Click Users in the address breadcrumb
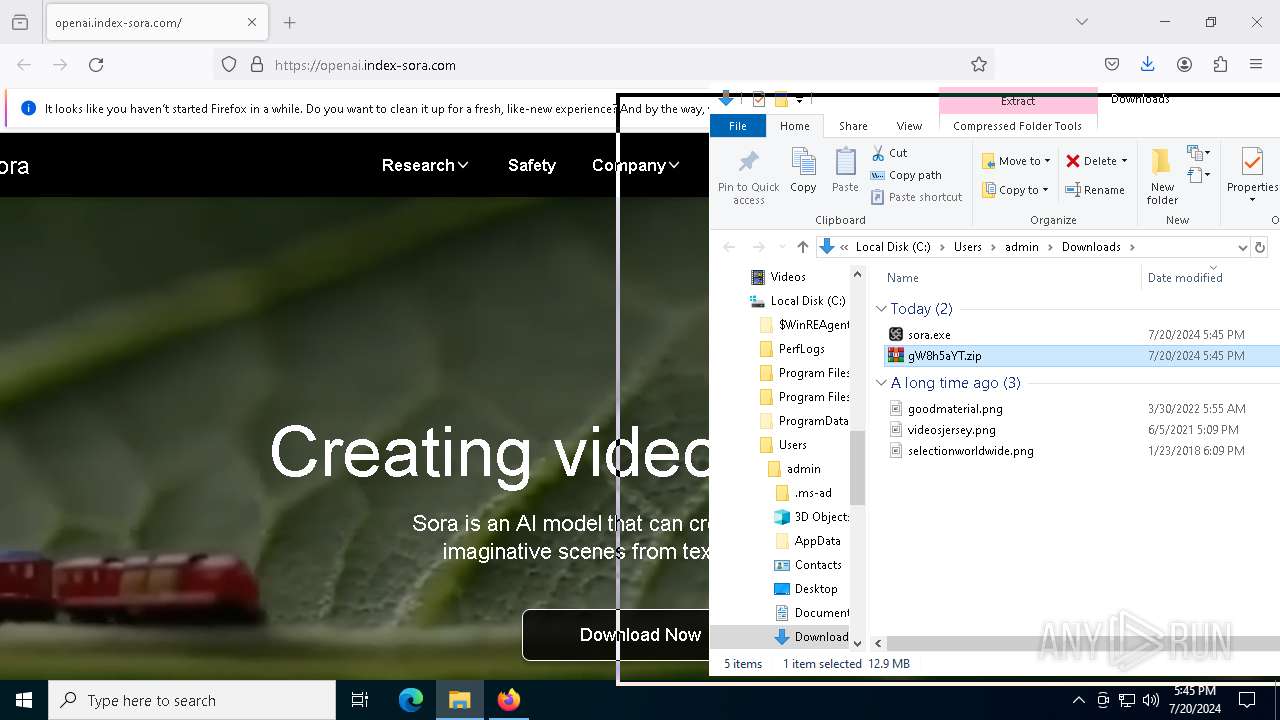1280x720 pixels. (967, 247)
